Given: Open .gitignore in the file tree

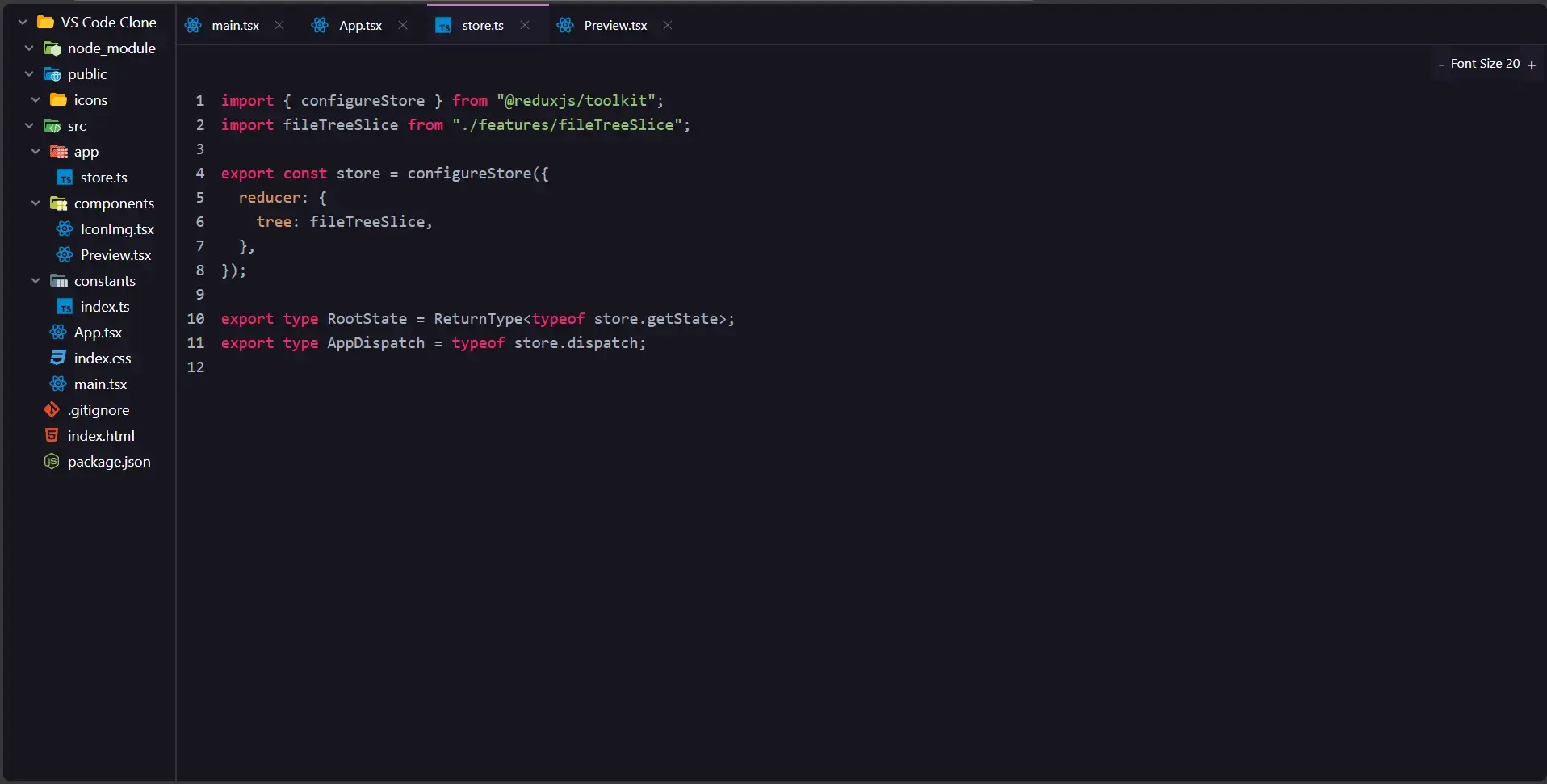Looking at the screenshot, I should [x=98, y=410].
